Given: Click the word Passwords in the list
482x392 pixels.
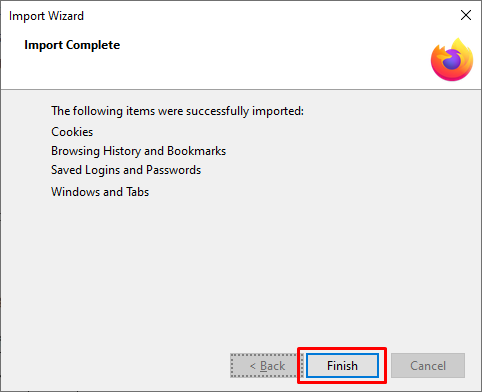Looking at the screenshot, I should coord(173,170).
